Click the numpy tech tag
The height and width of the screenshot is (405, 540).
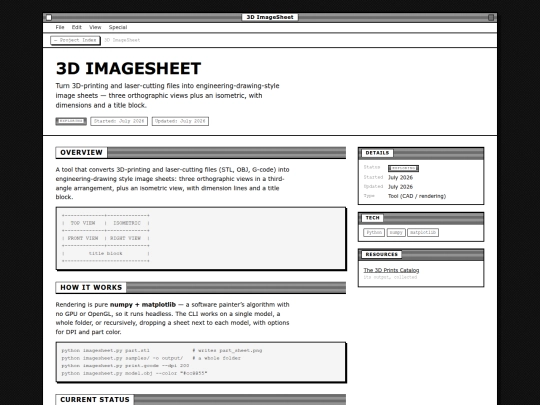pos(396,232)
